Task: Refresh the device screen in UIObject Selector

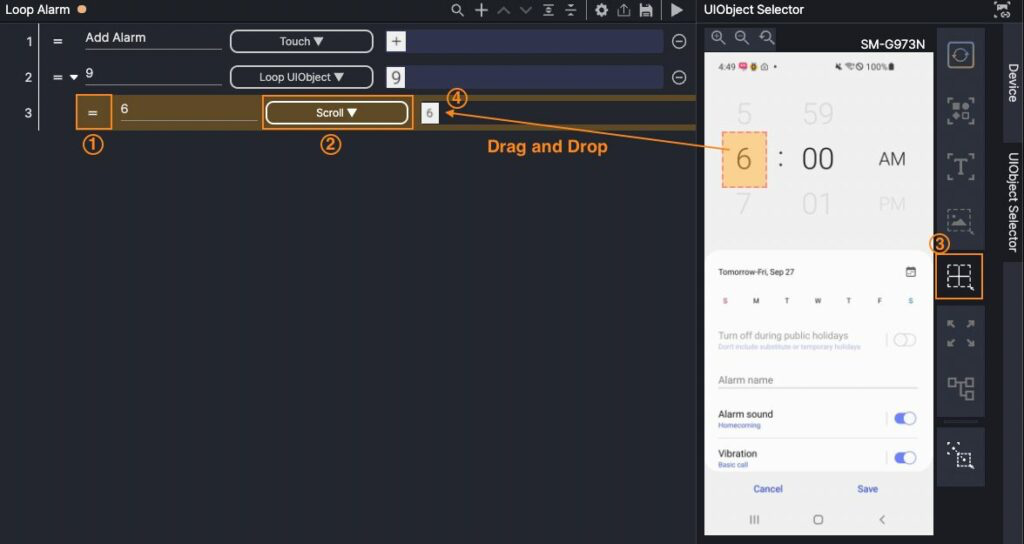Action: [x=960, y=55]
